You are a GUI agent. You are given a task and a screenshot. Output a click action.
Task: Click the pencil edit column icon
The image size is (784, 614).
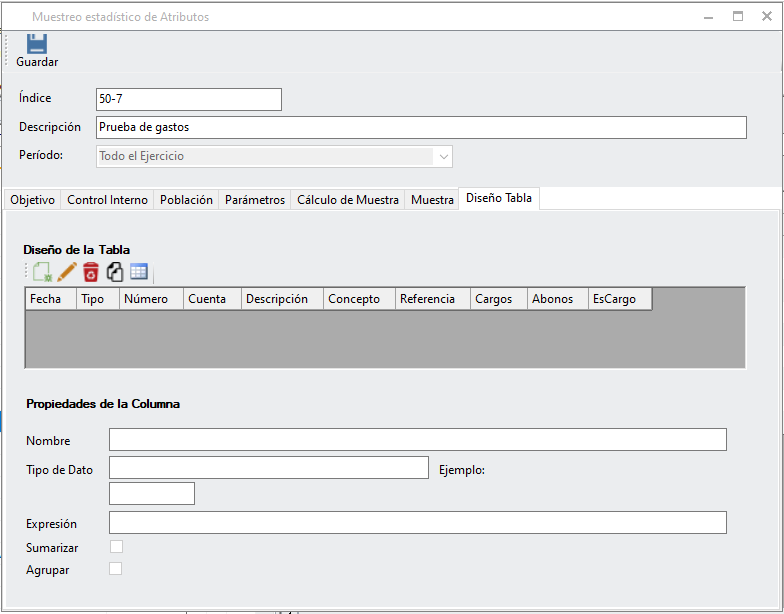coord(67,272)
